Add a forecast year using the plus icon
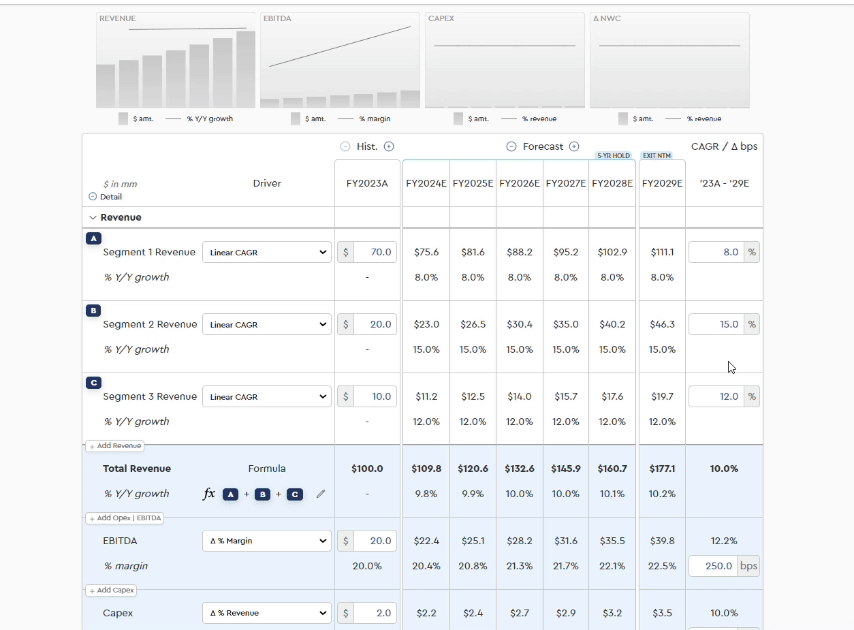This screenshot has width=854, height=630. pos(574,147)
